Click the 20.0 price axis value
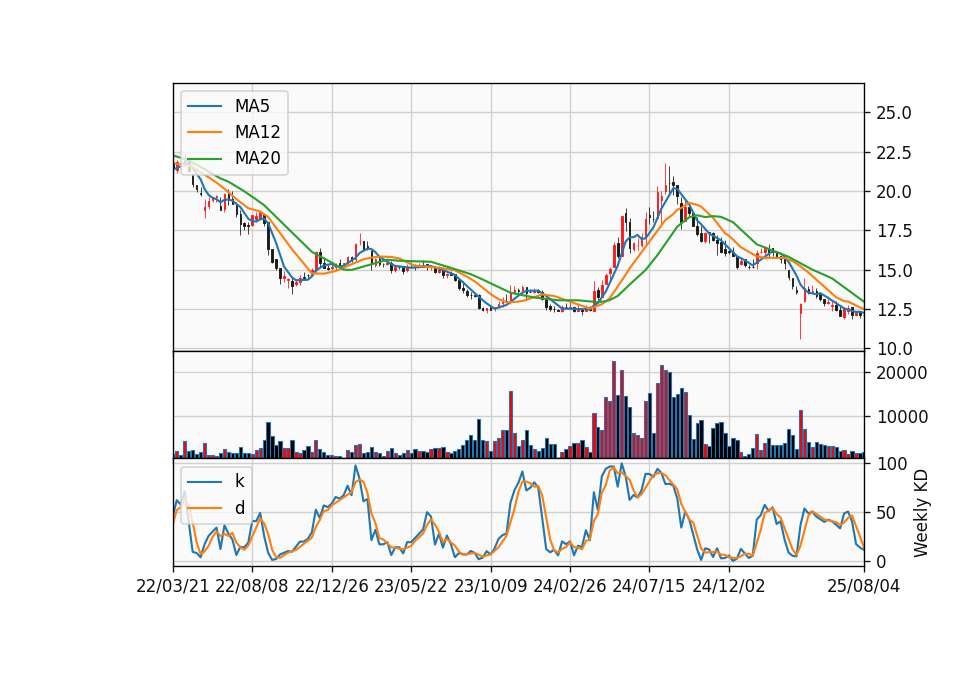960x690 pixels. [893, 192]
